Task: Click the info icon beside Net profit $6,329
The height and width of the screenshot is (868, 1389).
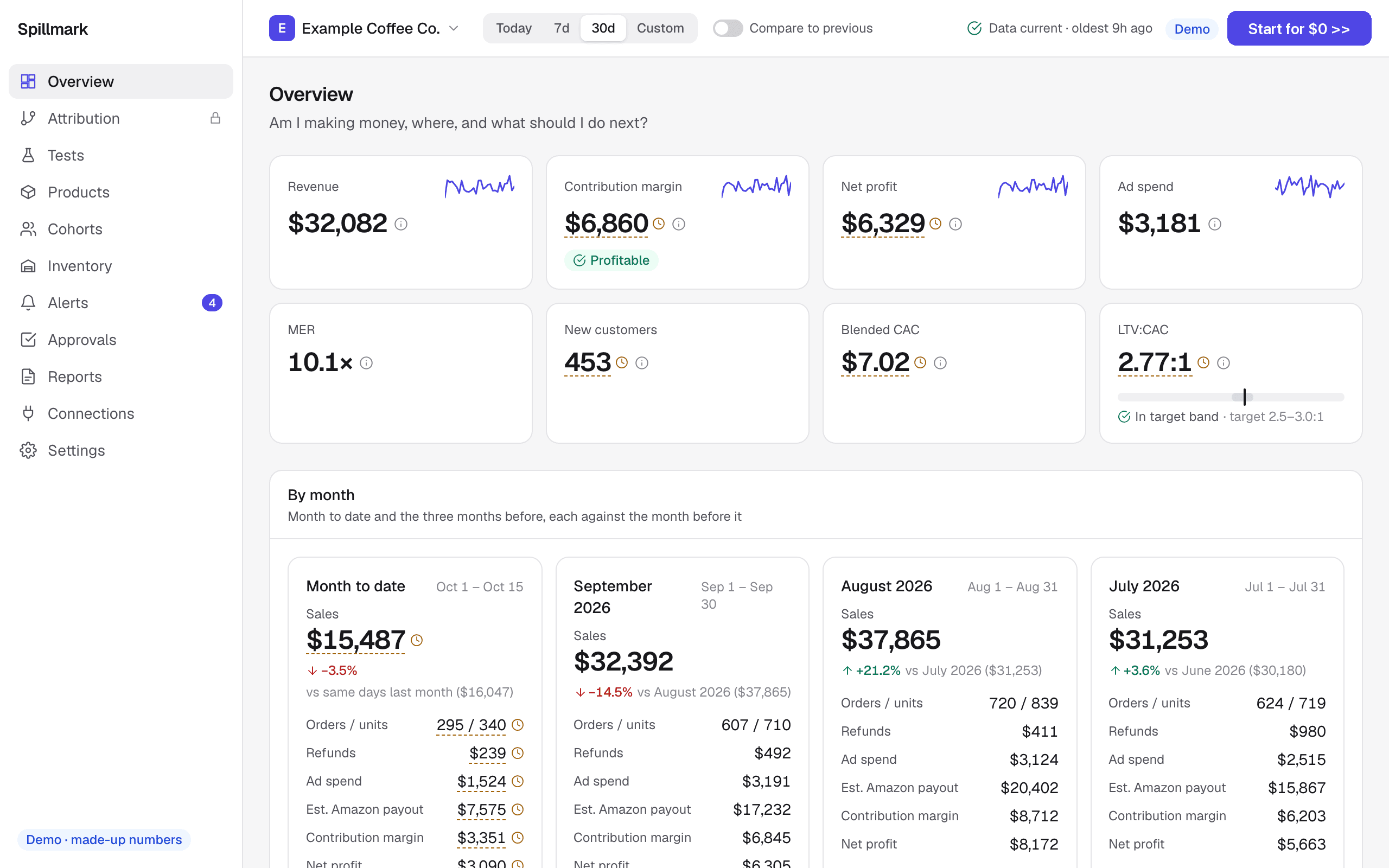Action: [x=955, y=224]
